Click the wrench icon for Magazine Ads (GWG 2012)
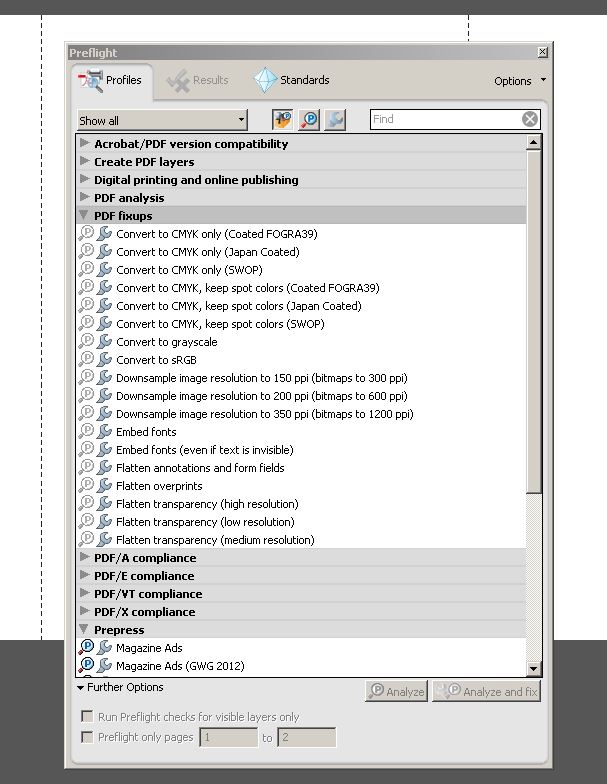607x784 pixels. (104, 666)
